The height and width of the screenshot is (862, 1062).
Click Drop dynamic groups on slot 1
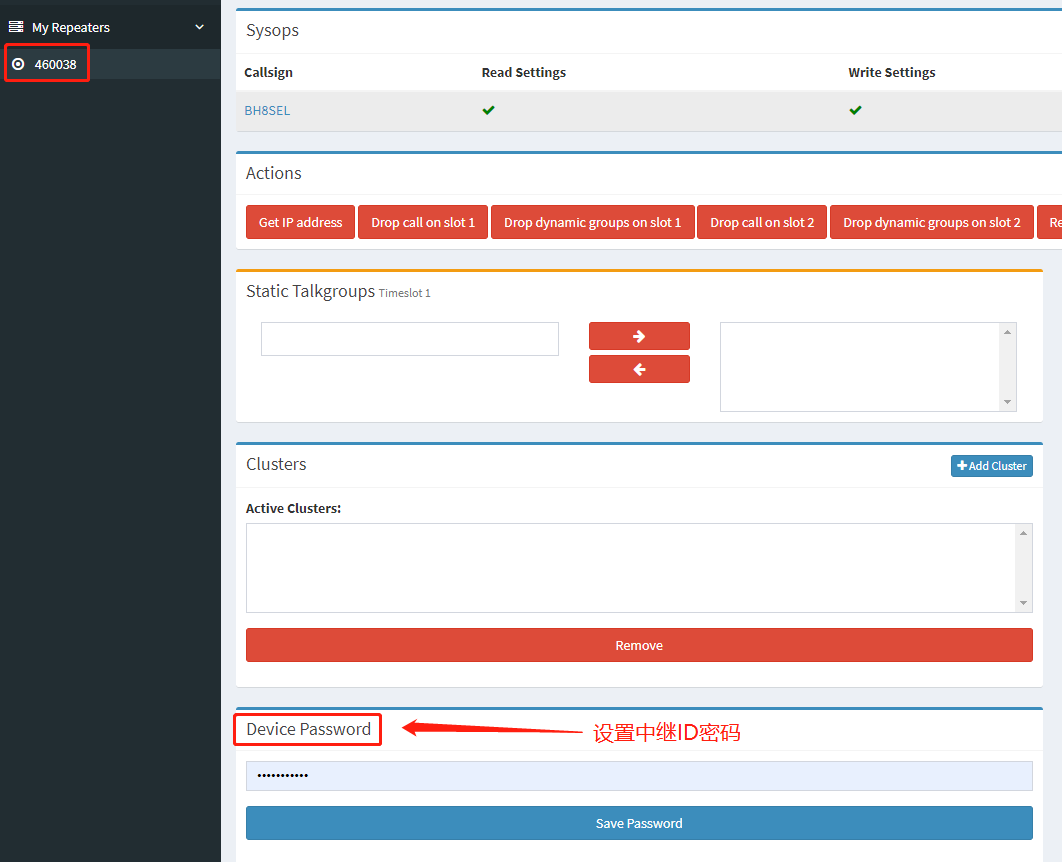[x=592, y=222]
